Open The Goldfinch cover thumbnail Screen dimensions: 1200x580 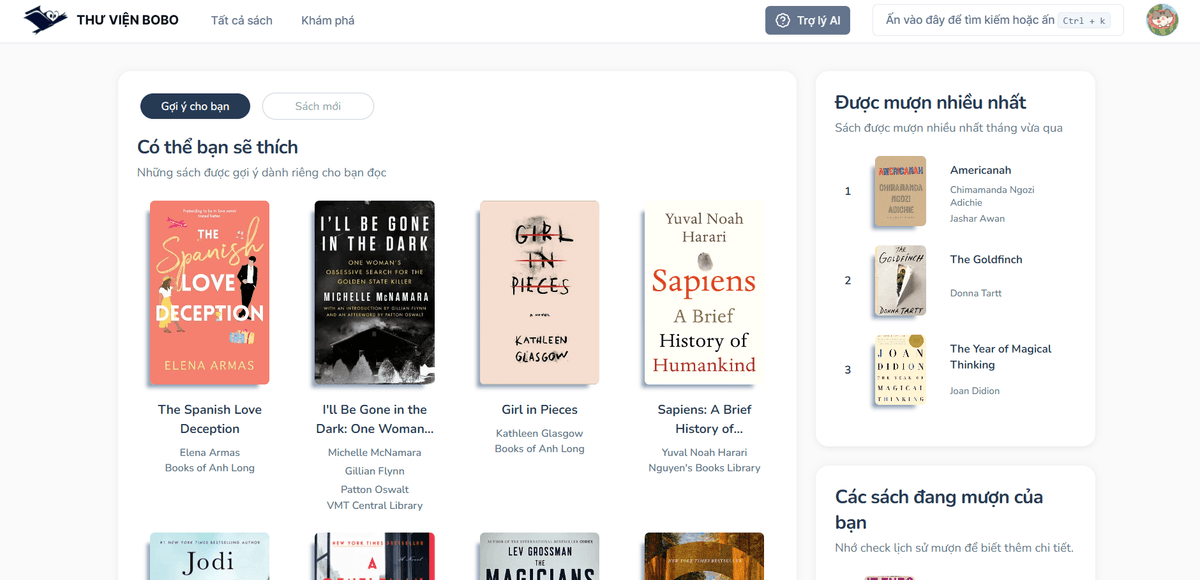coord(900,281)
